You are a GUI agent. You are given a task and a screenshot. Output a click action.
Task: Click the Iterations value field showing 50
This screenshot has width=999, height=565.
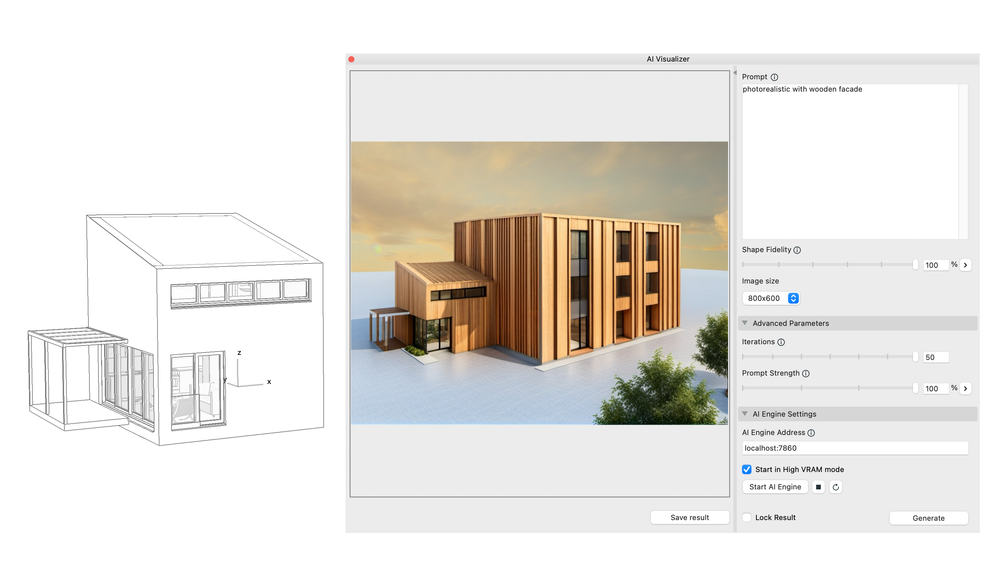coord(935,357)
